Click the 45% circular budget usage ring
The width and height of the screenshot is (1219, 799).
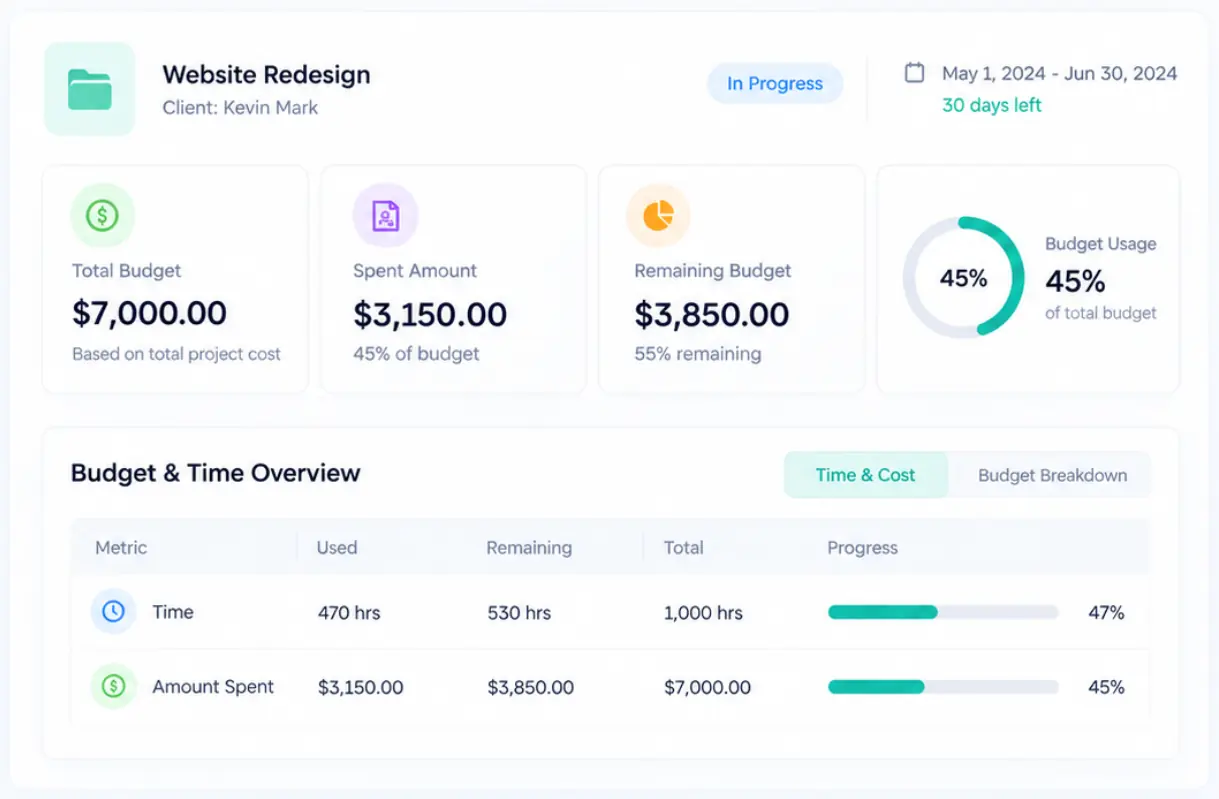(x=963, y=277)
